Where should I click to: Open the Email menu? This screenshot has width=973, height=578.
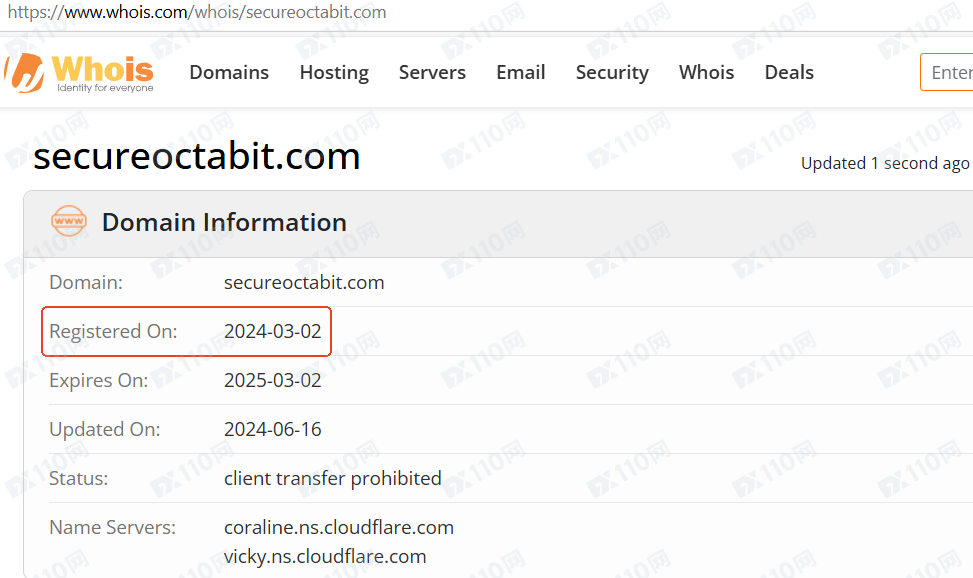coord(521,73)
